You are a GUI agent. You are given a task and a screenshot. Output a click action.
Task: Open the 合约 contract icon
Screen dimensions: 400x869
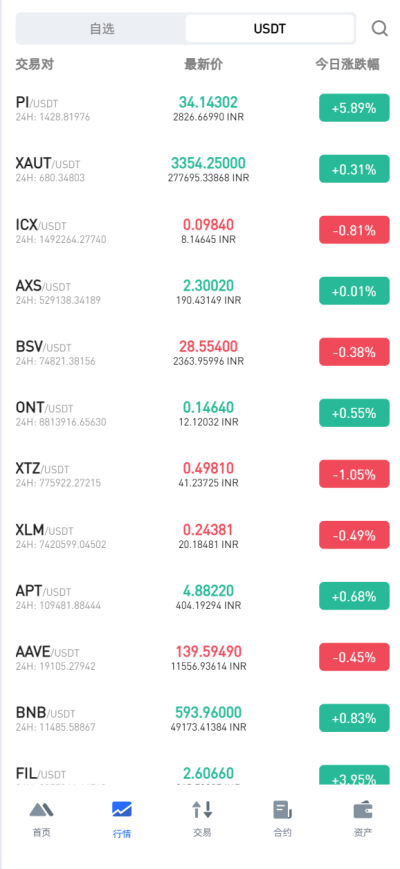click(283, 810)
